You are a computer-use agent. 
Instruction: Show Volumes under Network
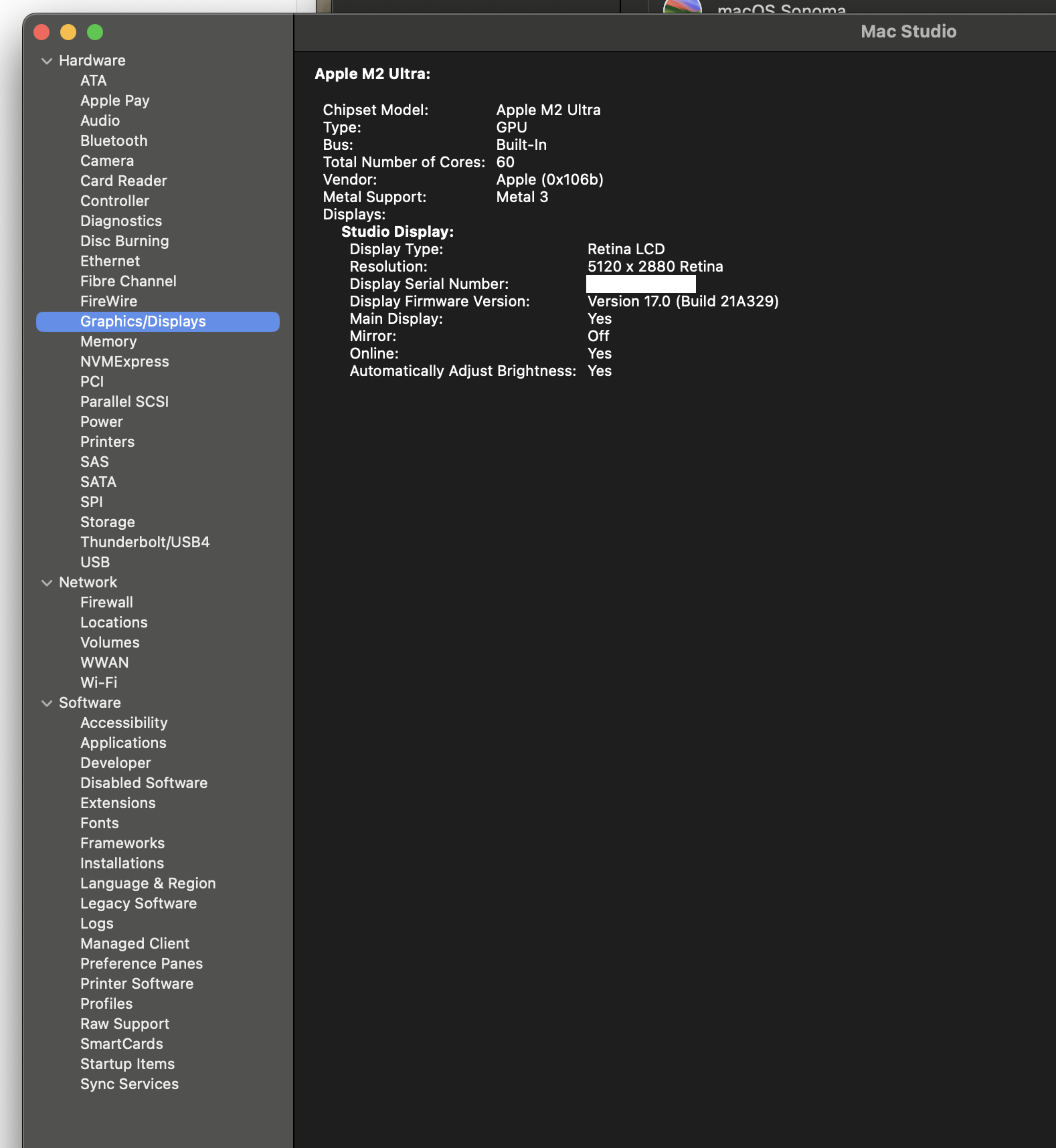[110, 642]
